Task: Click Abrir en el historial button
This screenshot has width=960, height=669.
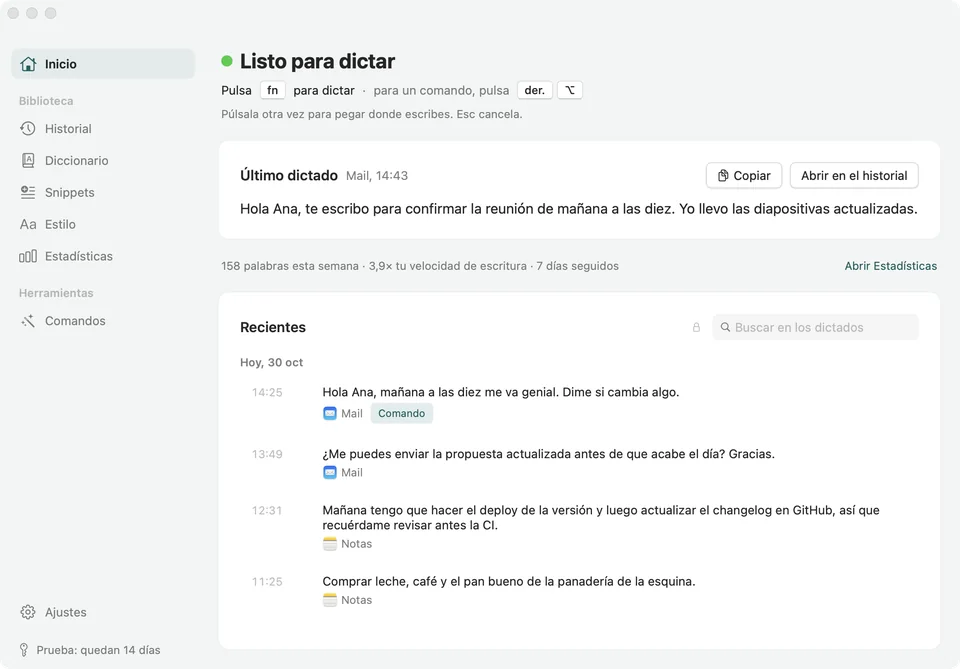Action: [x=854, y=176]
